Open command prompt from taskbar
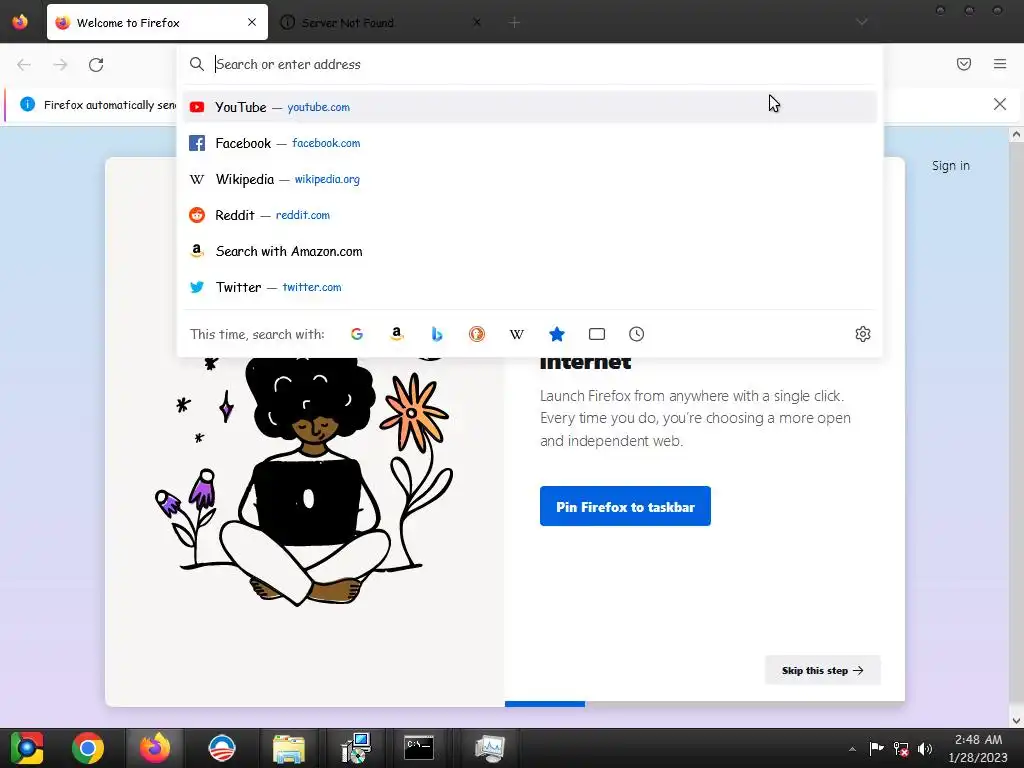The height and width of the screenshot is (768, 1024). pos(419,748)
